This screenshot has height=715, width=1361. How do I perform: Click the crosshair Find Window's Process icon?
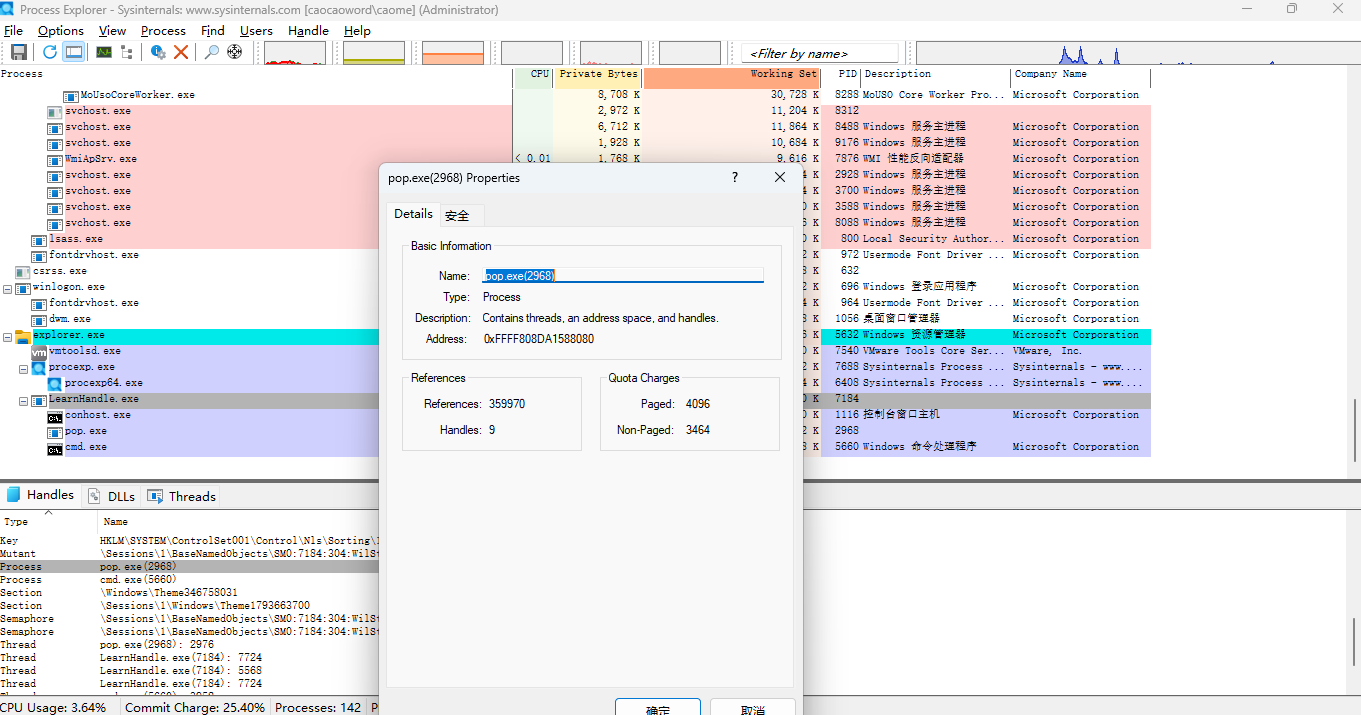coord(235,52)
